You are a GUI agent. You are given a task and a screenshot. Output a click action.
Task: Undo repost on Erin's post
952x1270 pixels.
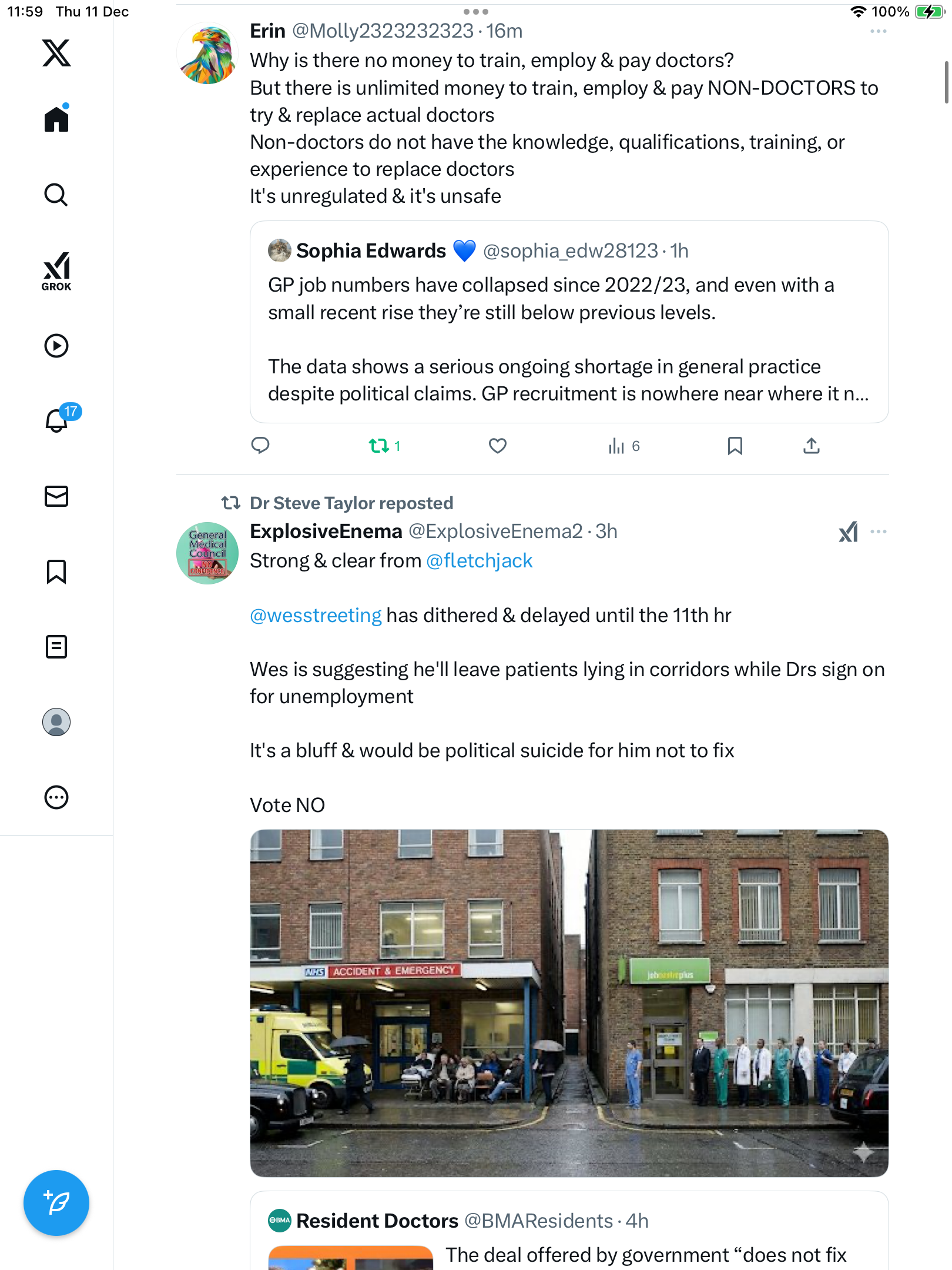379,446
